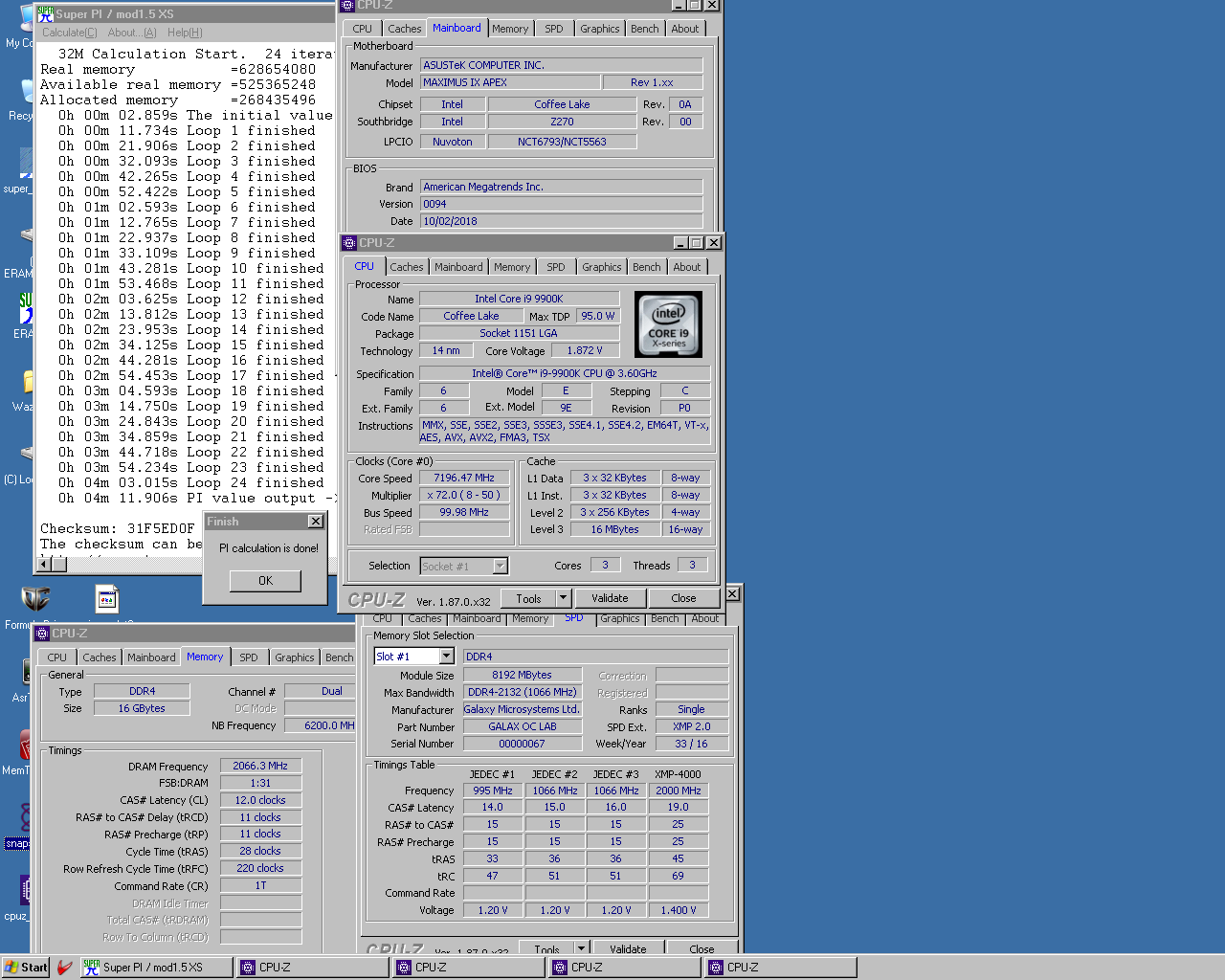Open the Tools dropdown arrow in the CPU-Z processor window
This screenshot has height=980, width=1225.
coord(563,599)
